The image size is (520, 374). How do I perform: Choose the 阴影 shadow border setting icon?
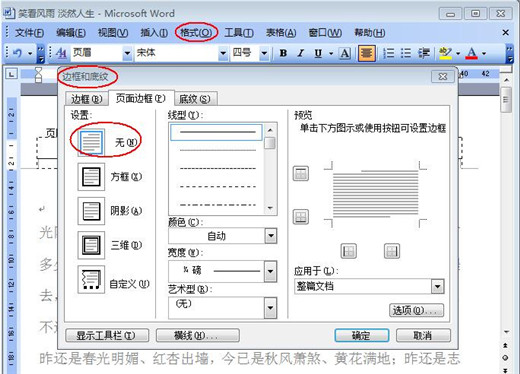point(91,211)
